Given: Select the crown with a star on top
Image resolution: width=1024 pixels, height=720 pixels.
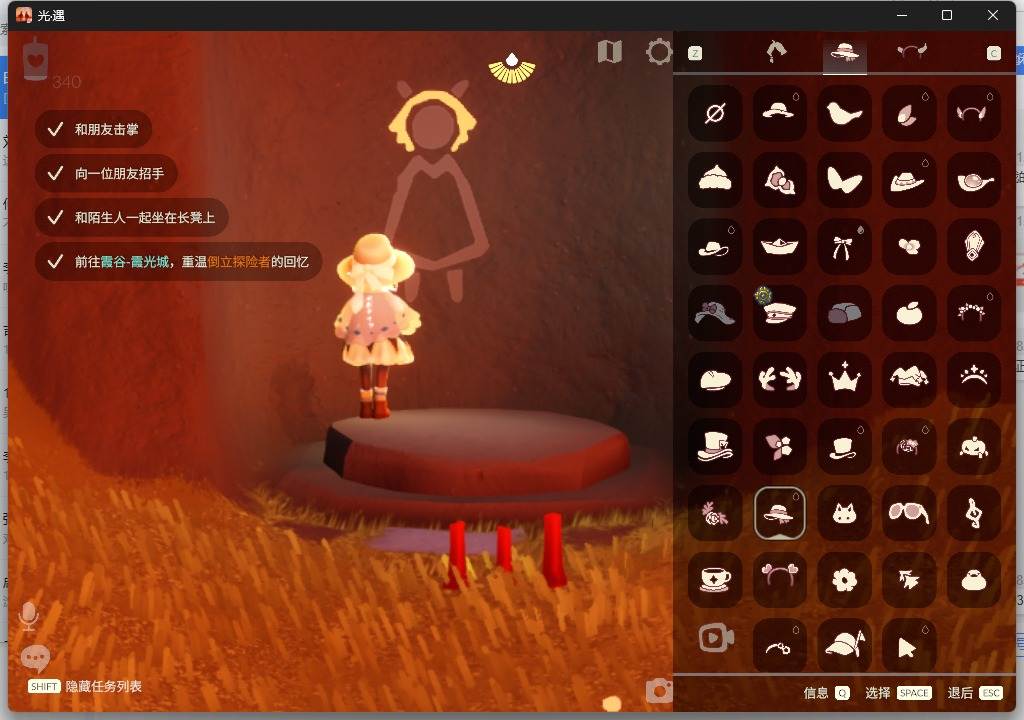Looking at the screenshot, I should tap(844, 380).
